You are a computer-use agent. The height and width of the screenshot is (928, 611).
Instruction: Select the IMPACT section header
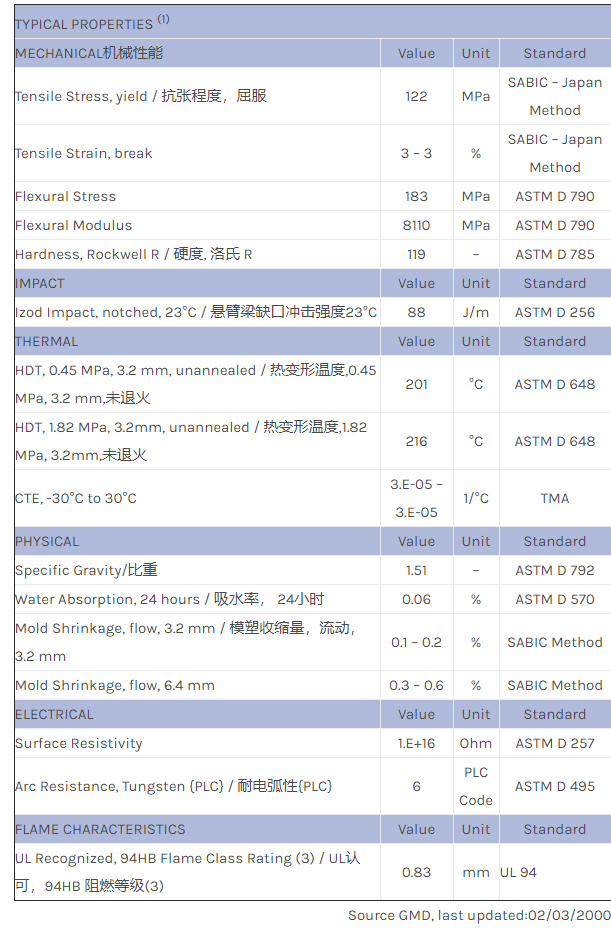click(40, 283)
